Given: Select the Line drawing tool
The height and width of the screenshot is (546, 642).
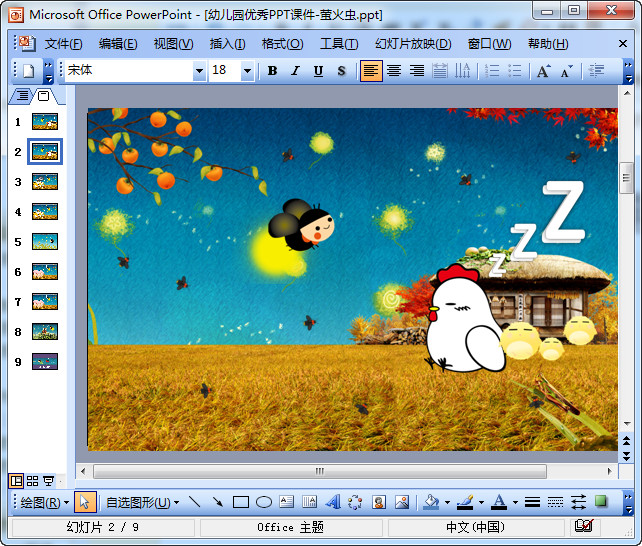Looking at the screenshot, I should (x=194, y=502).
